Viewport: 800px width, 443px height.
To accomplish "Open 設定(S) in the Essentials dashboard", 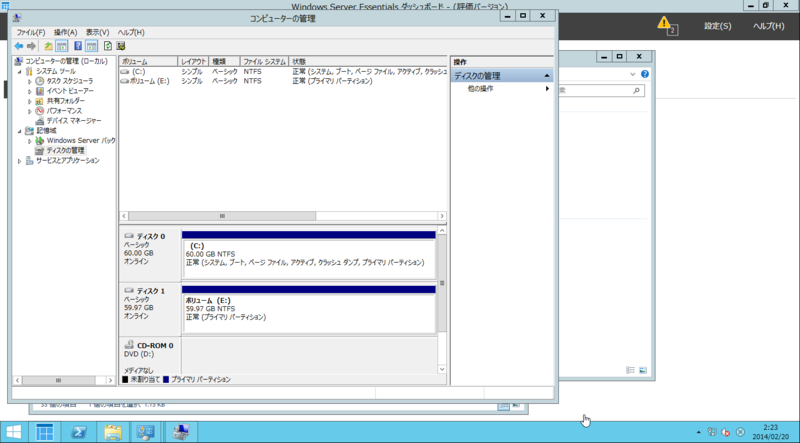I will (717, 26).
